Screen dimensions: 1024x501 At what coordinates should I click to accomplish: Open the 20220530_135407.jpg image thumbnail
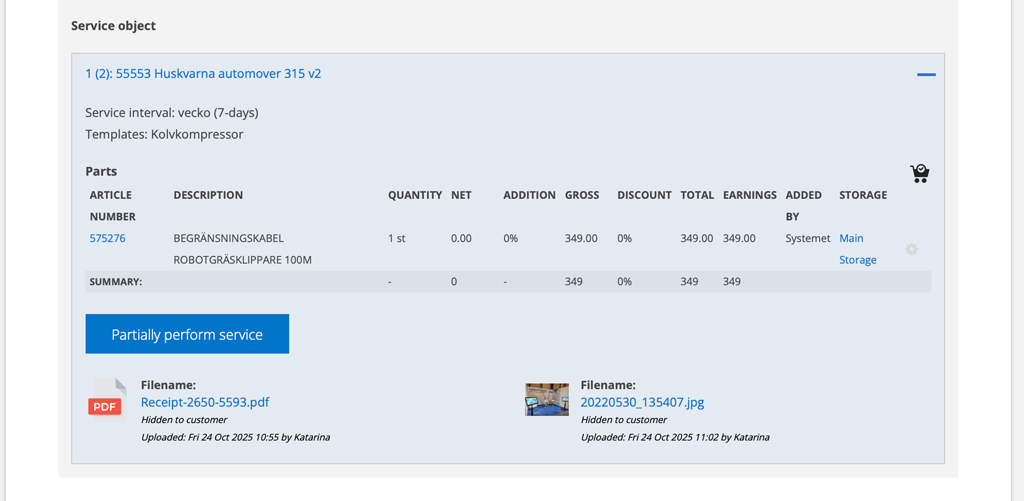pos(547,400)
